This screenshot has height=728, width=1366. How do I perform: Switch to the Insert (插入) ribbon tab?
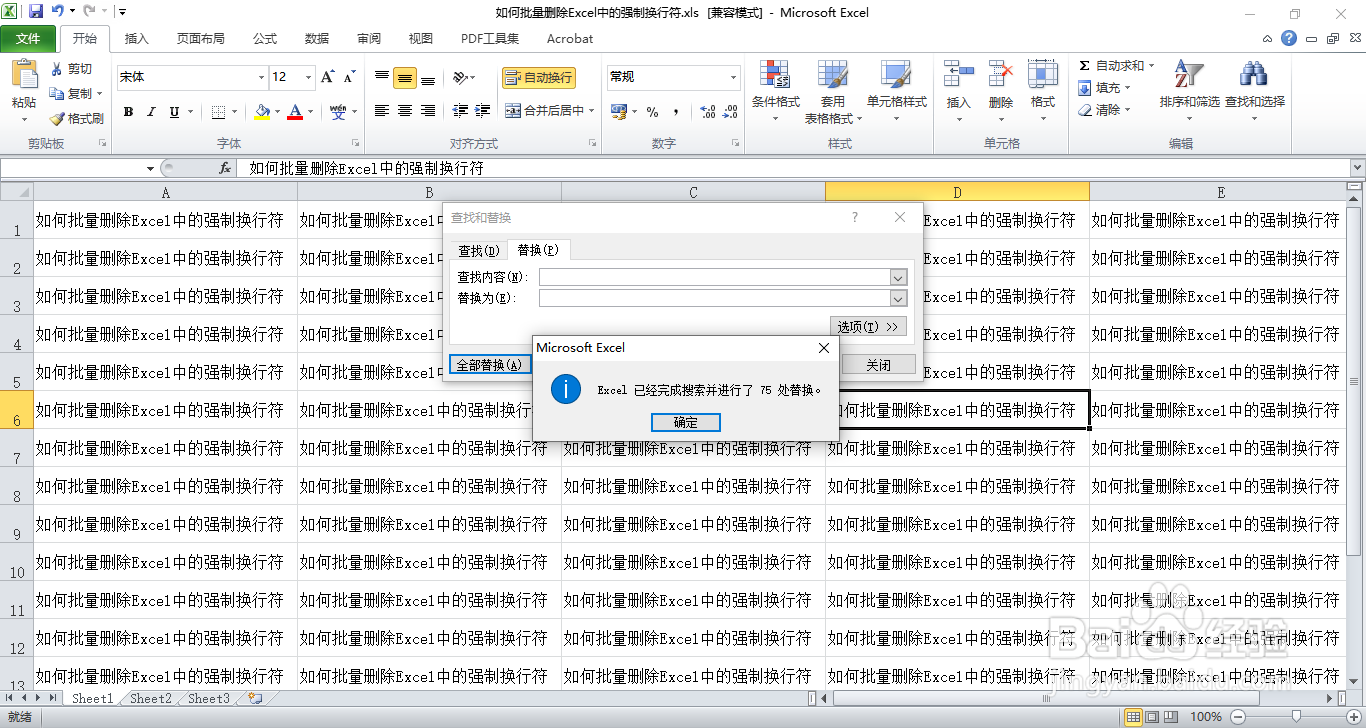(136, 39)
